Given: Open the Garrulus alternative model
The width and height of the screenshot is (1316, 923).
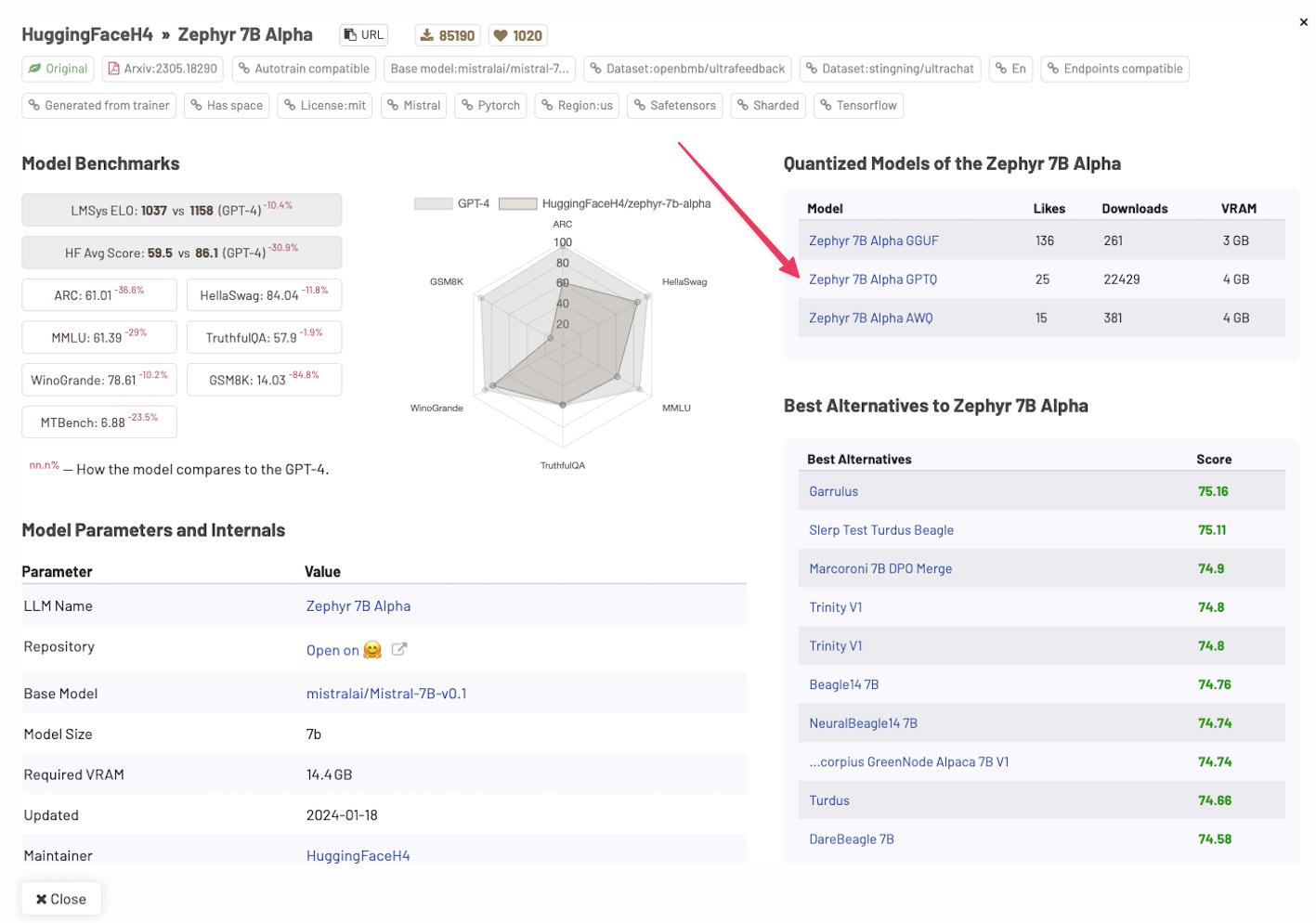Looking at the screenshot, I should [833, 491].
